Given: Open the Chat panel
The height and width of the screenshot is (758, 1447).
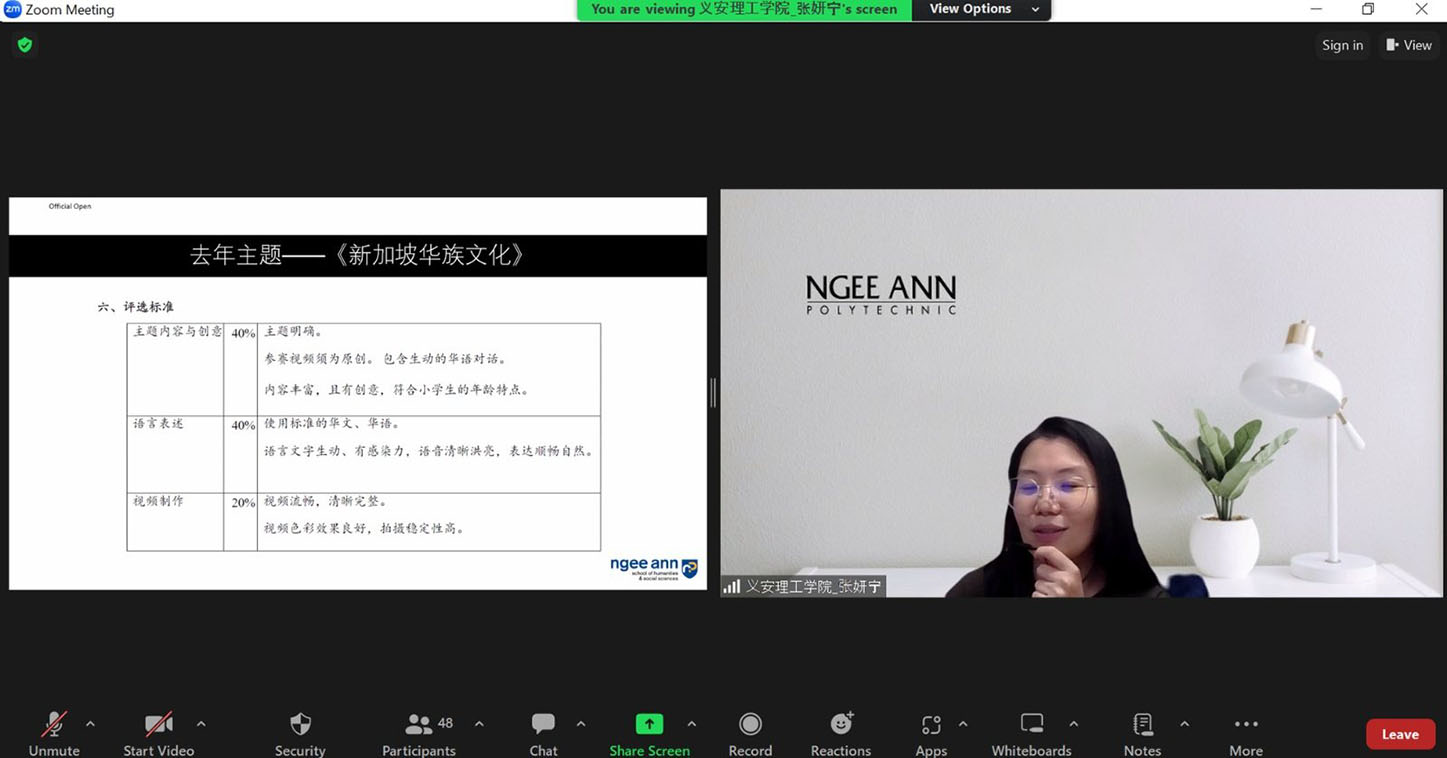Looking at the screenshot, I should click(543, 725).
